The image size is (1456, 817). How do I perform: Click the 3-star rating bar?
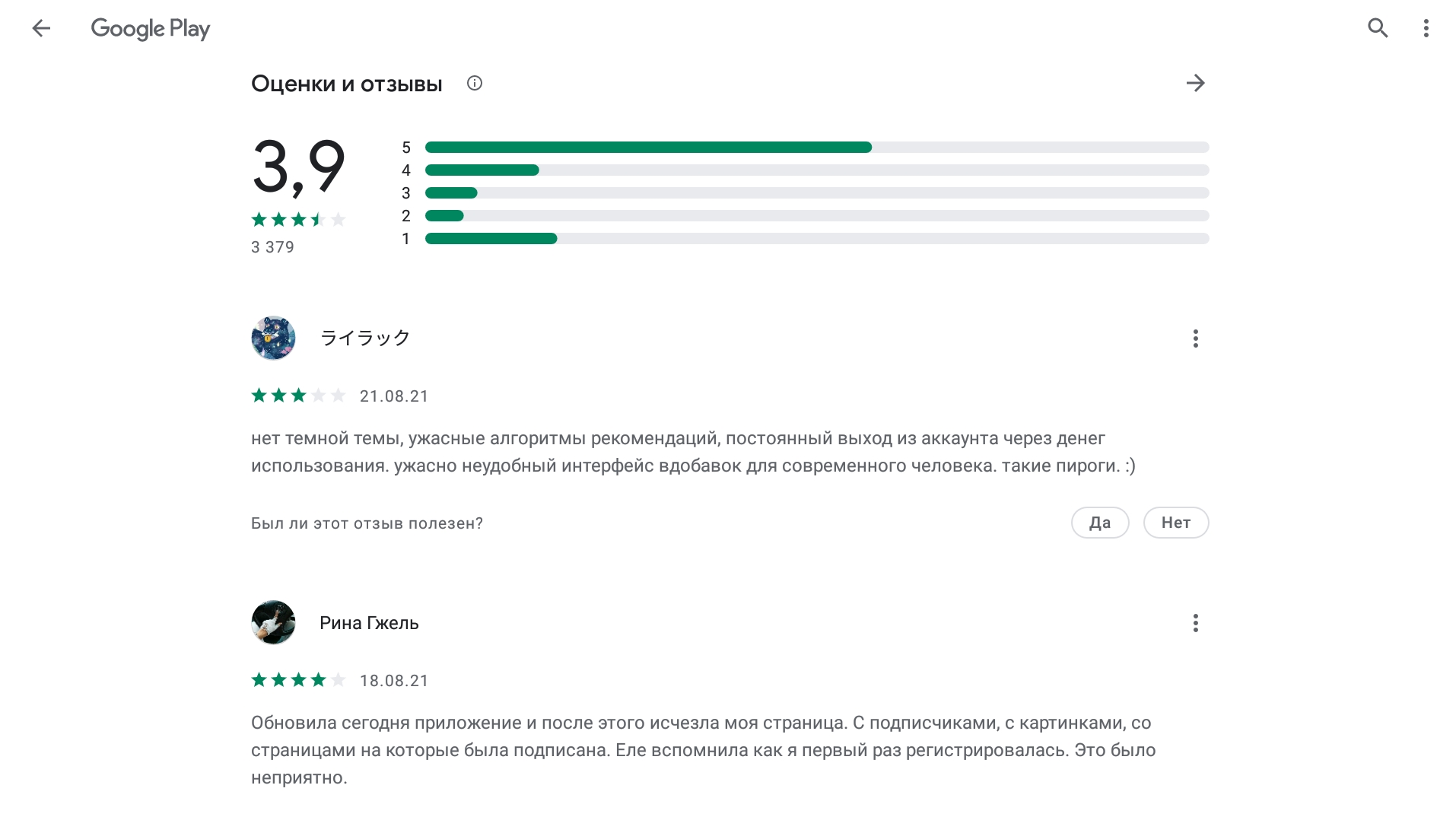click(x=817, y=192)
